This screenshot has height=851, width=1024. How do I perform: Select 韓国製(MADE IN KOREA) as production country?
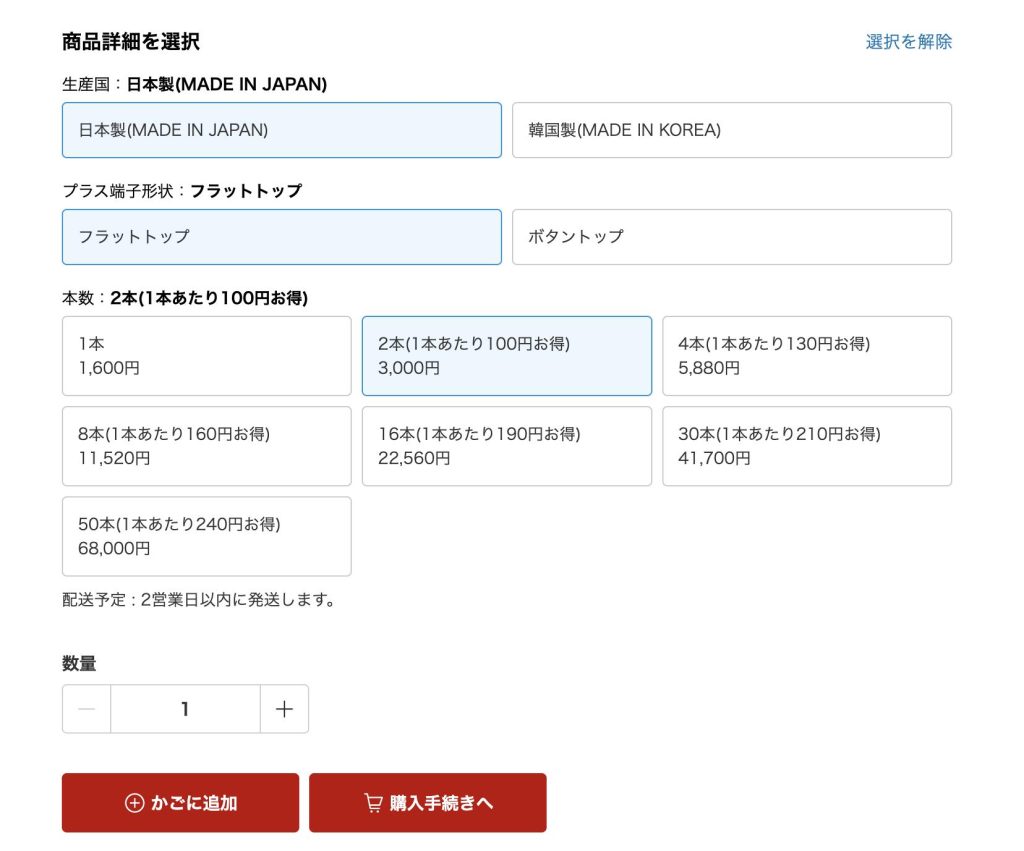pyautogui.click(x=732, y=130)
